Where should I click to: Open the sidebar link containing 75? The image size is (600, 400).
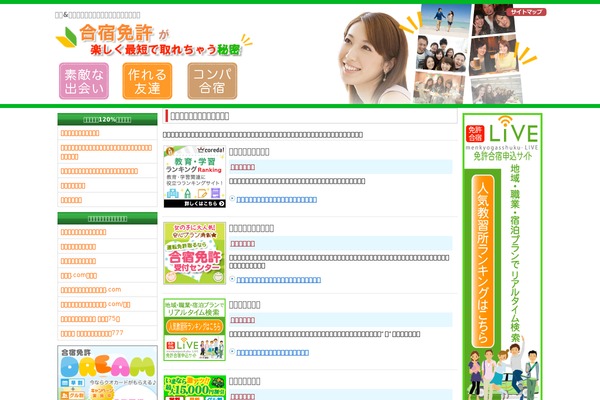point(90,319)
